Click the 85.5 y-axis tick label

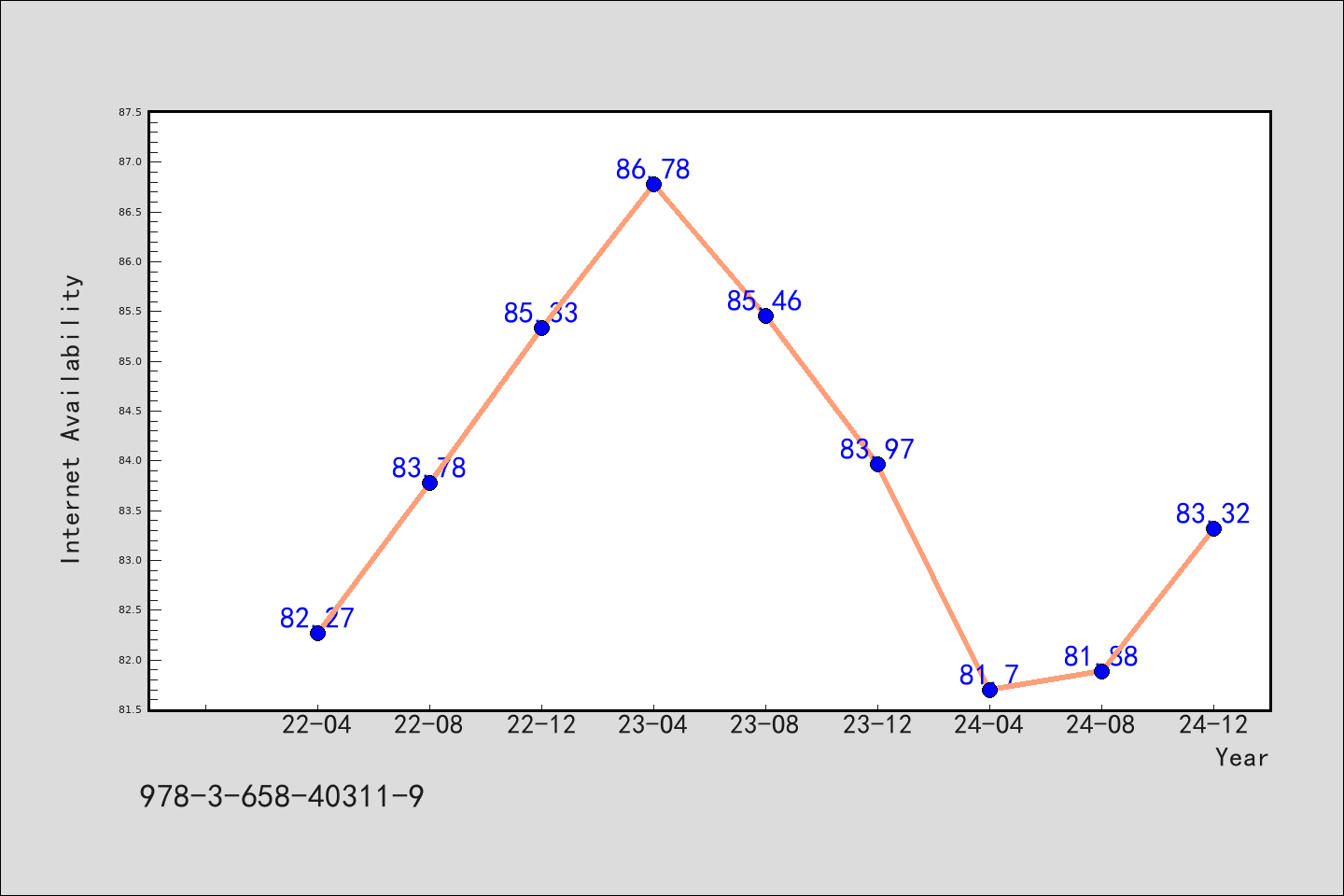(x=131, y=312)
